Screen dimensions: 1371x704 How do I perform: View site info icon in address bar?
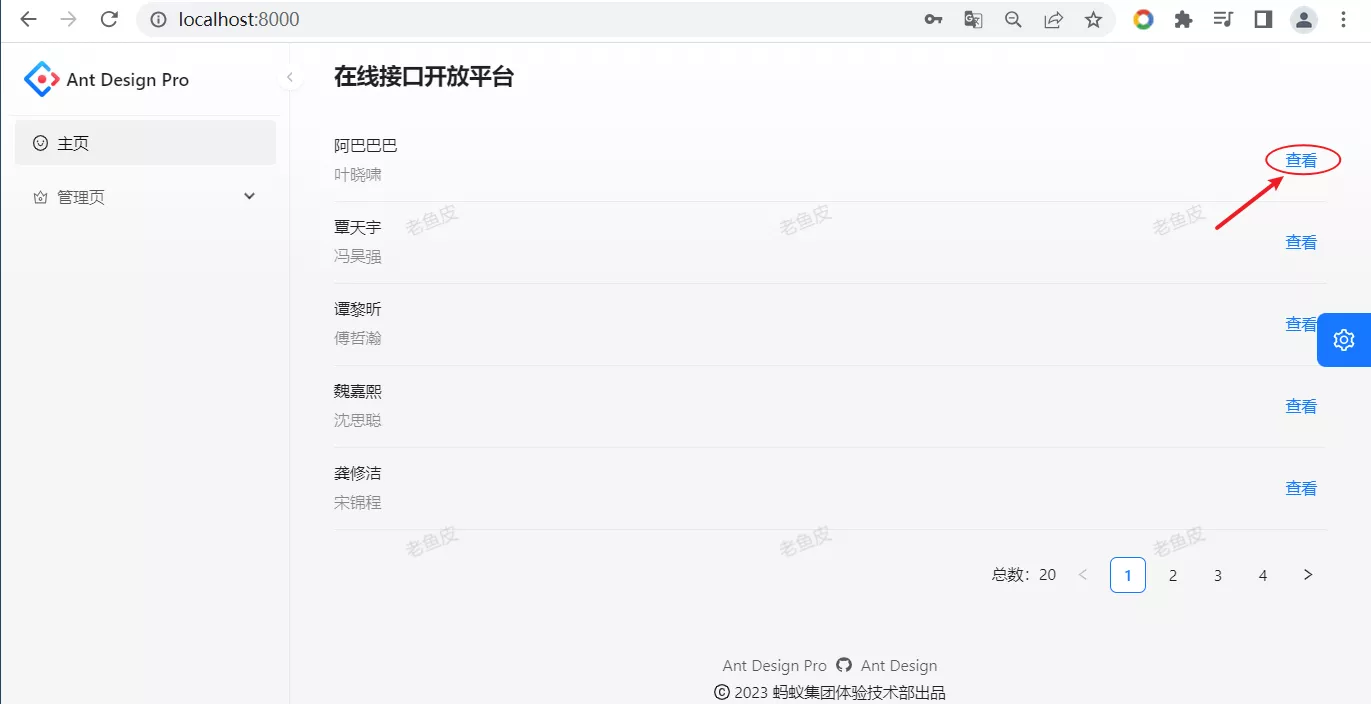[x=158, y=19]
